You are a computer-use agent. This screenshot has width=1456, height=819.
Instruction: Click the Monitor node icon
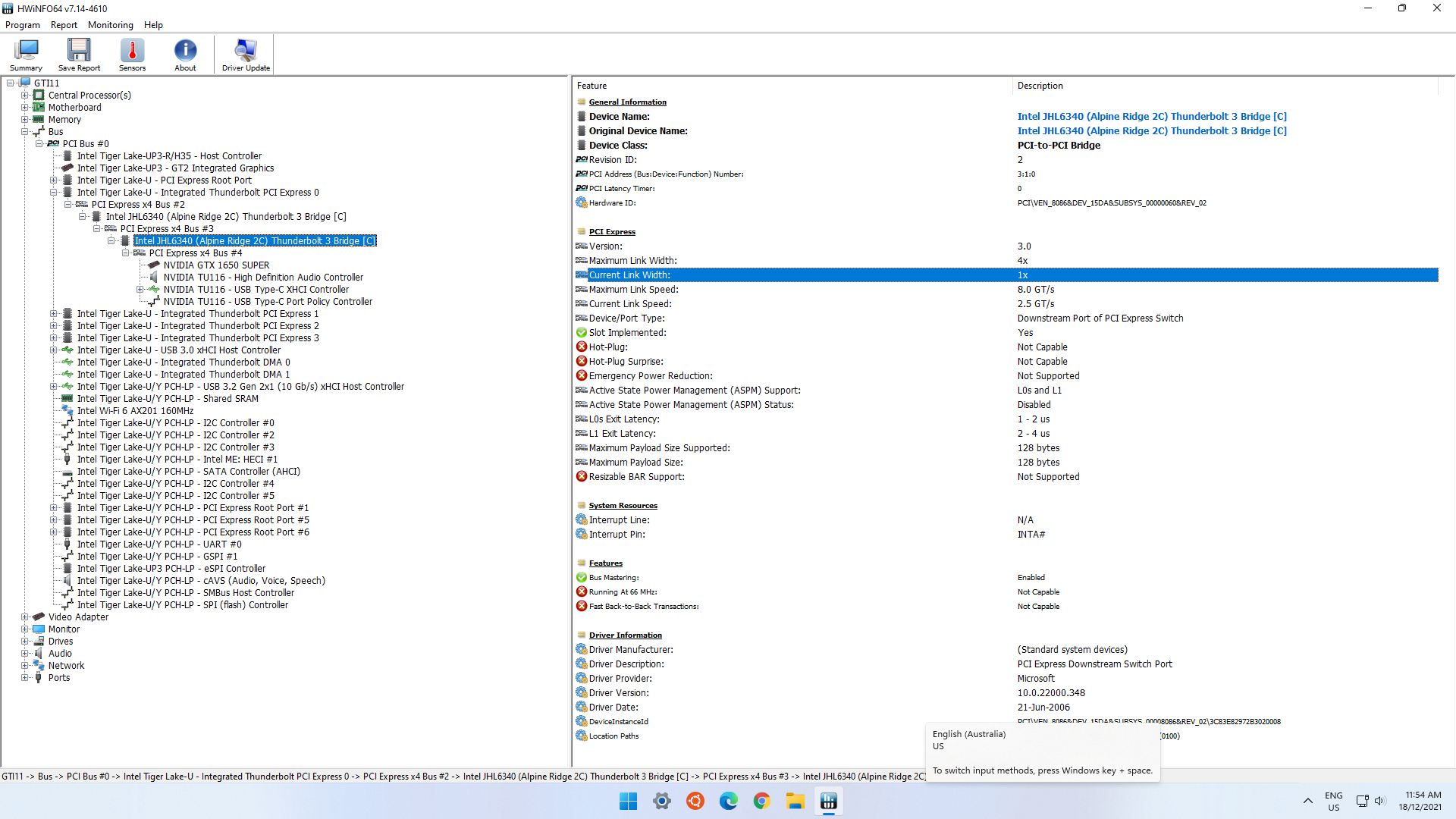coord(39,629)
